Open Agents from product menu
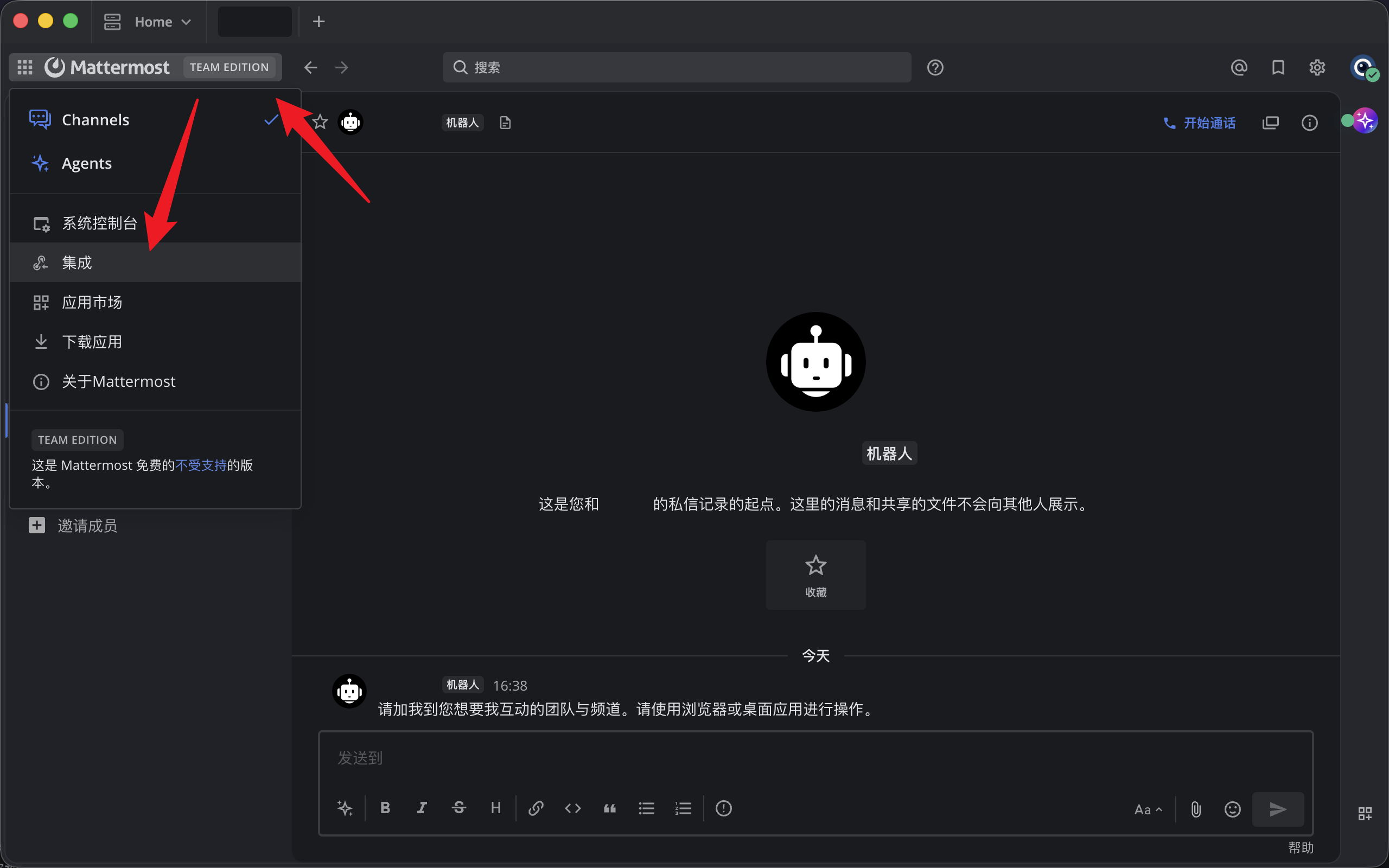This screenshot has height=868, width=1389. click(155, 164)
